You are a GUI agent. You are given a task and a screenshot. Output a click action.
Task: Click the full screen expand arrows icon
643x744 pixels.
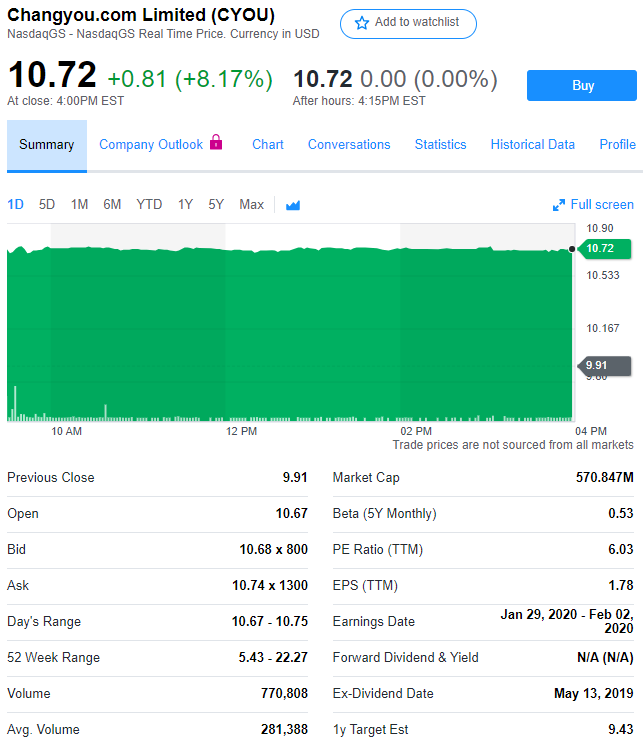tap(559, 205)
